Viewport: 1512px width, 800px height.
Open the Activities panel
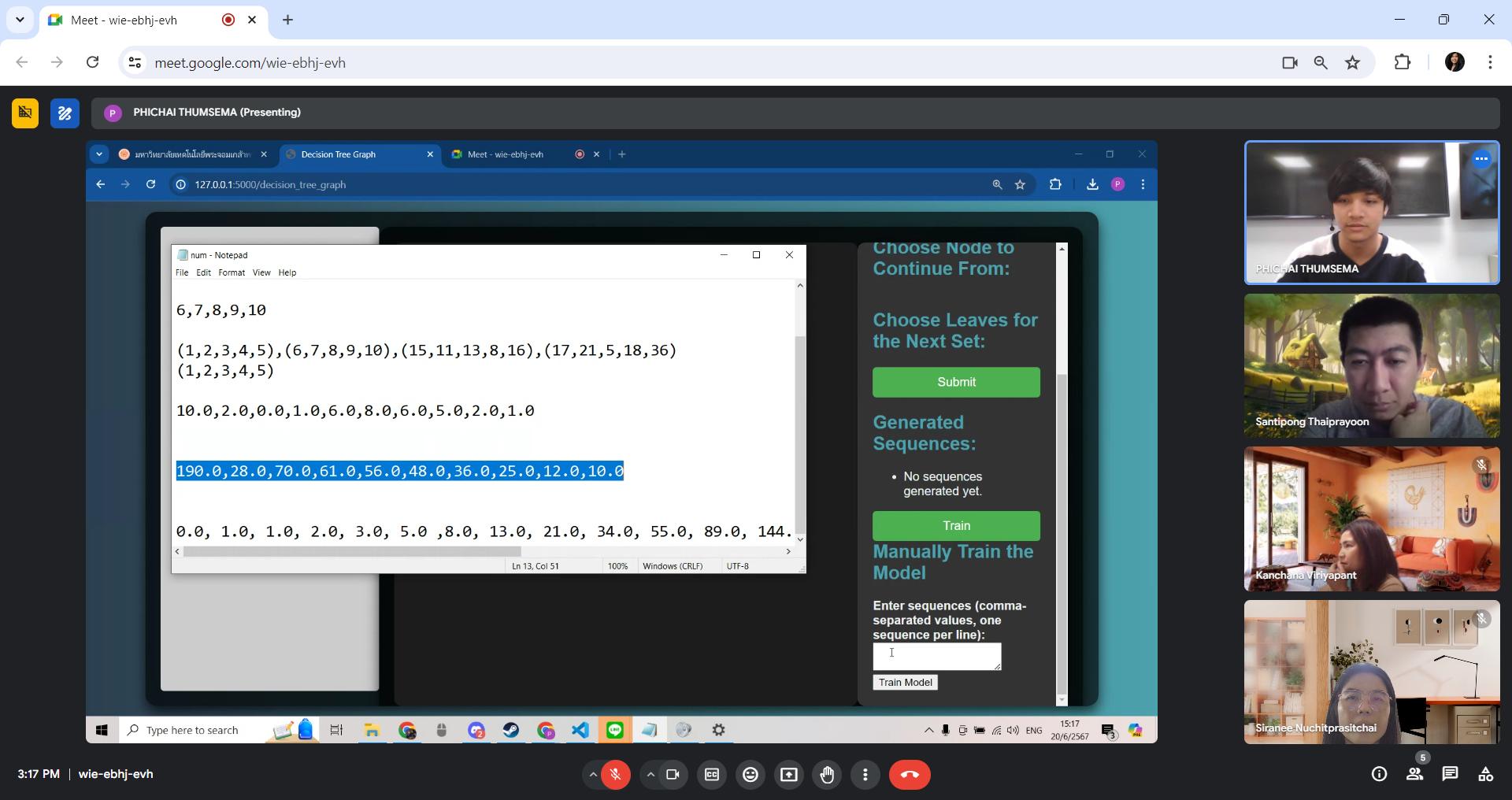point(1485,774)
